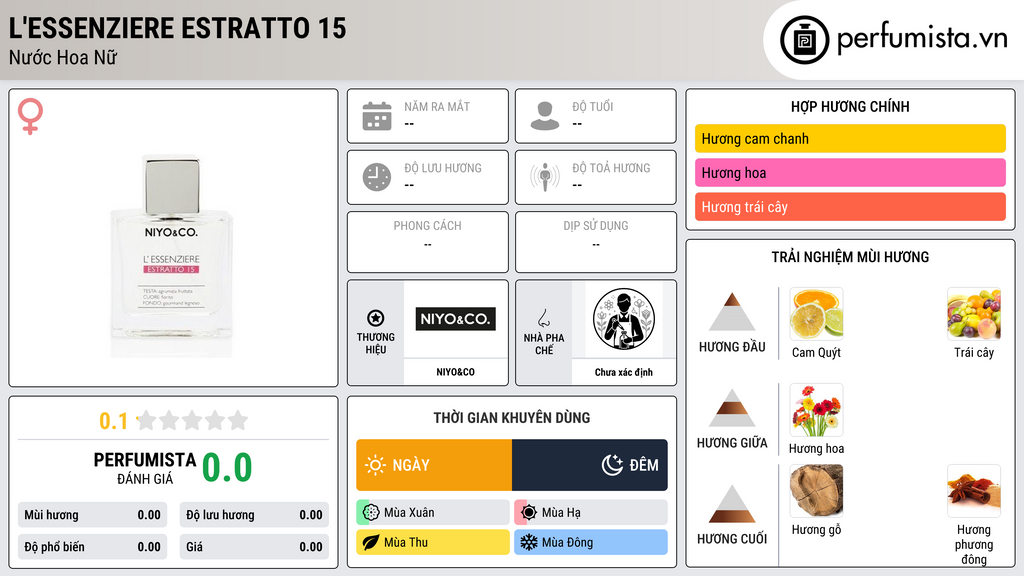Click the clock icon for Độ lưu hương

tap(377, 177)
